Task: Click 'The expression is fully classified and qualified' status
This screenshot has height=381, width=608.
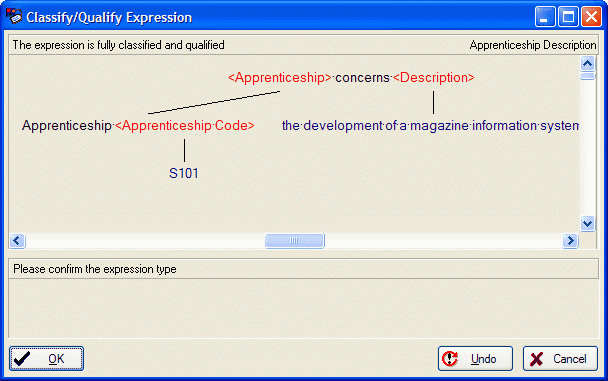Action: click(119, 45)
